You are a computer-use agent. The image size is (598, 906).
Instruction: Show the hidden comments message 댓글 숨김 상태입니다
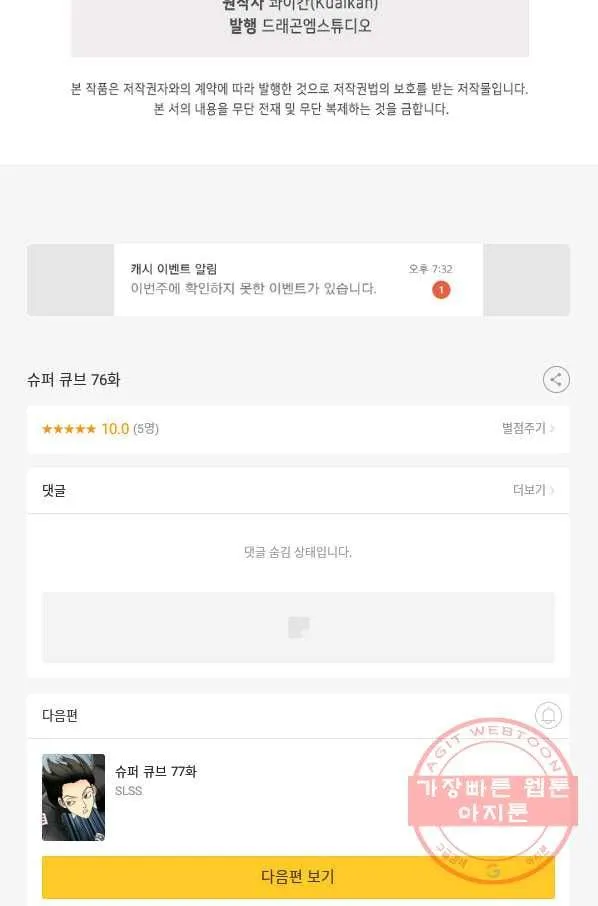pos(298,552)
